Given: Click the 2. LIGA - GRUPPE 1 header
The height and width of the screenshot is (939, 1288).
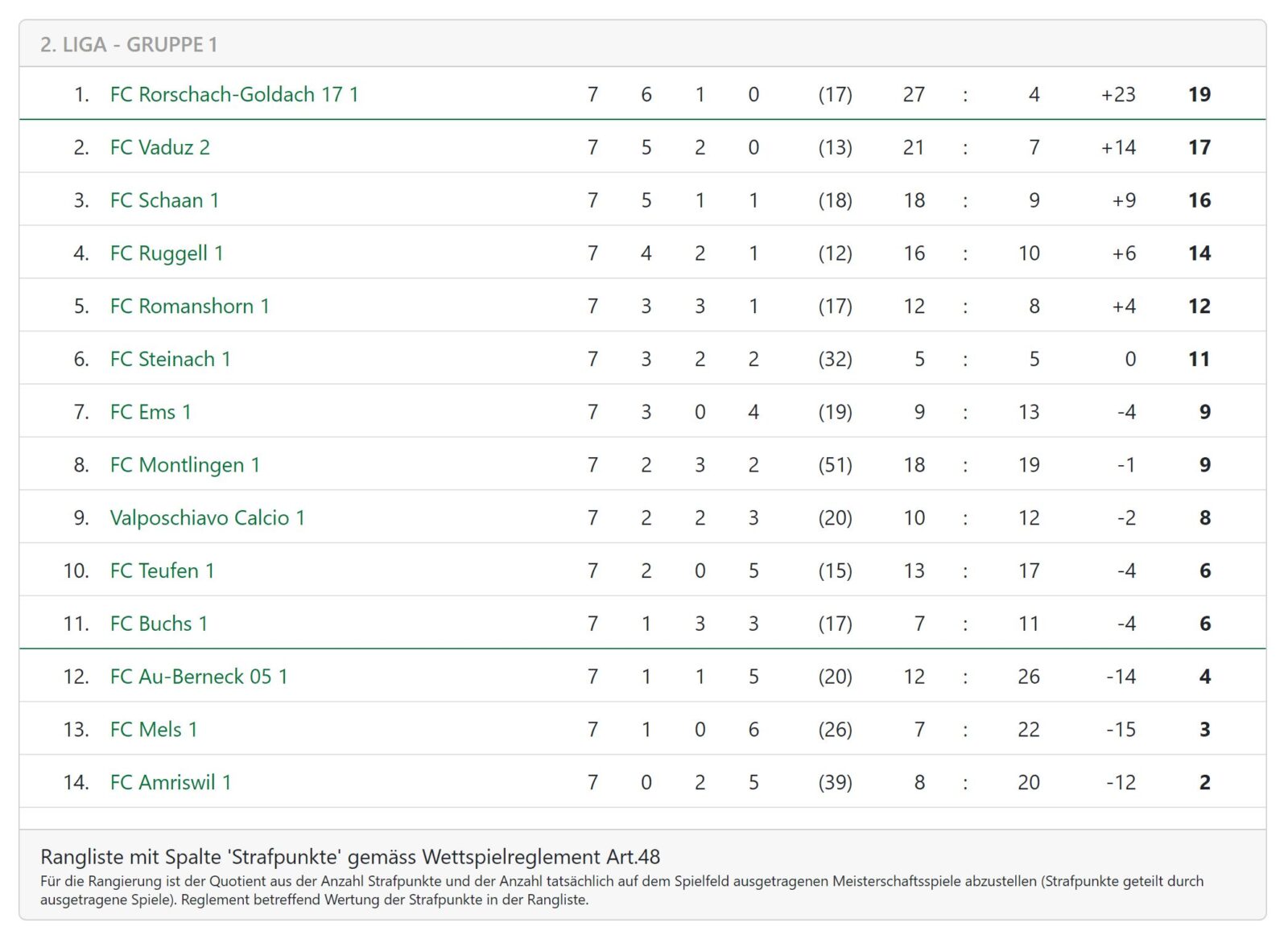Looking at the screenshot, I should coord(129,45).
